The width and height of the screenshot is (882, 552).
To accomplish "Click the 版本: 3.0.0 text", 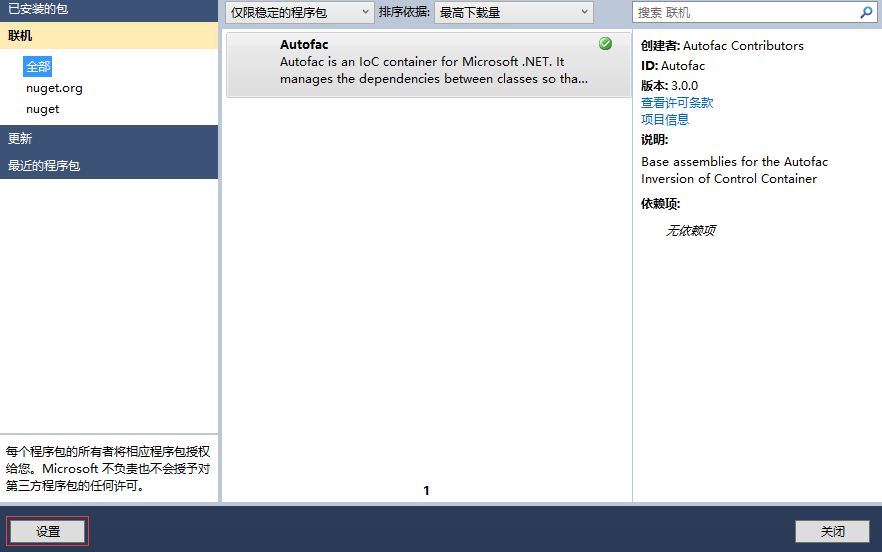I will 669,86.
